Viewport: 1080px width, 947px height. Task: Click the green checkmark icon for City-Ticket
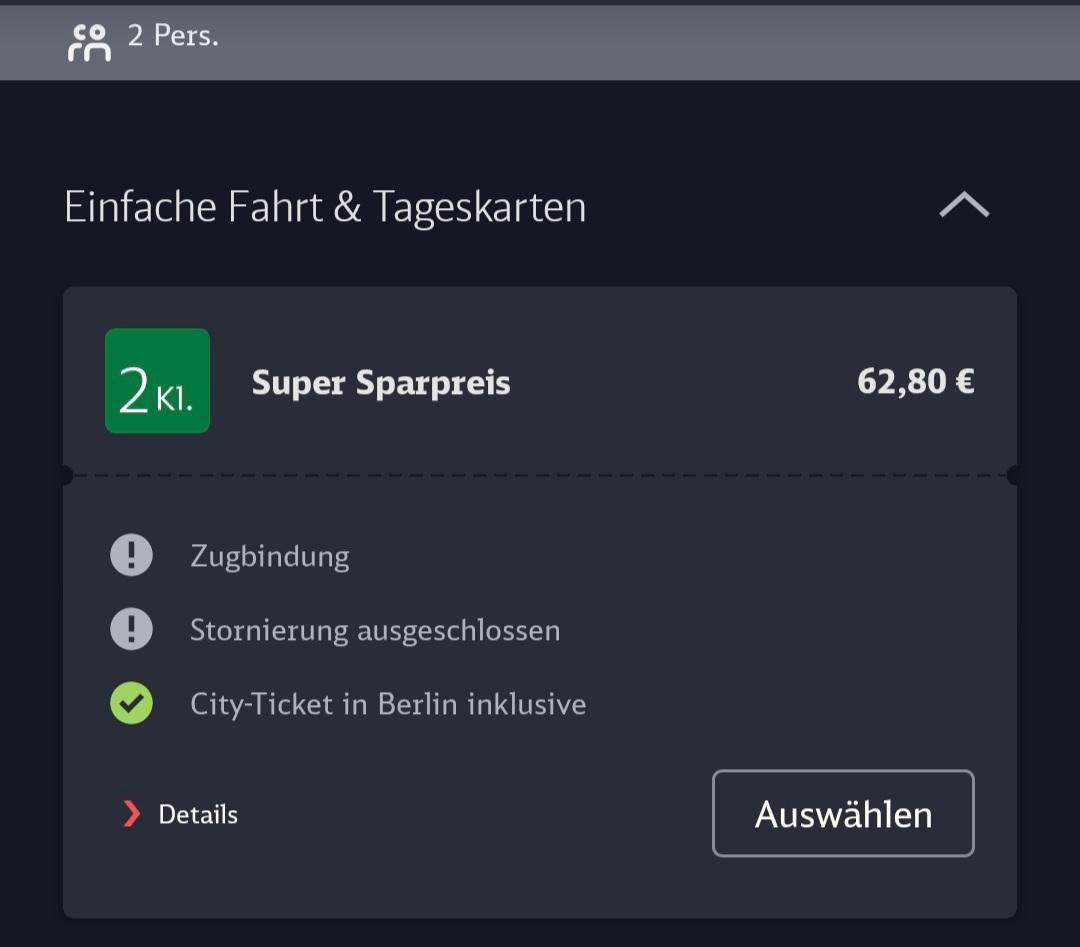coord(131,703)
